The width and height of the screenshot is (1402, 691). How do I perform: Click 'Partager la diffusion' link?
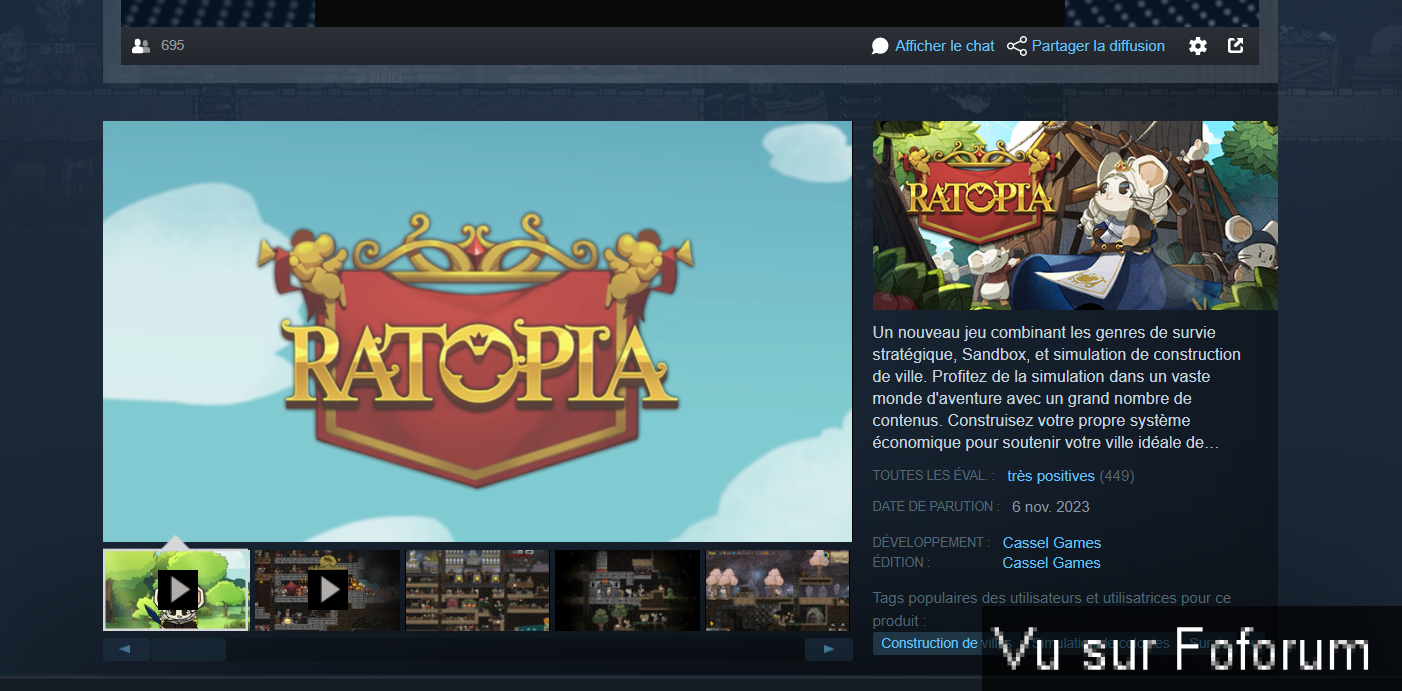[x=1098, y=46]
